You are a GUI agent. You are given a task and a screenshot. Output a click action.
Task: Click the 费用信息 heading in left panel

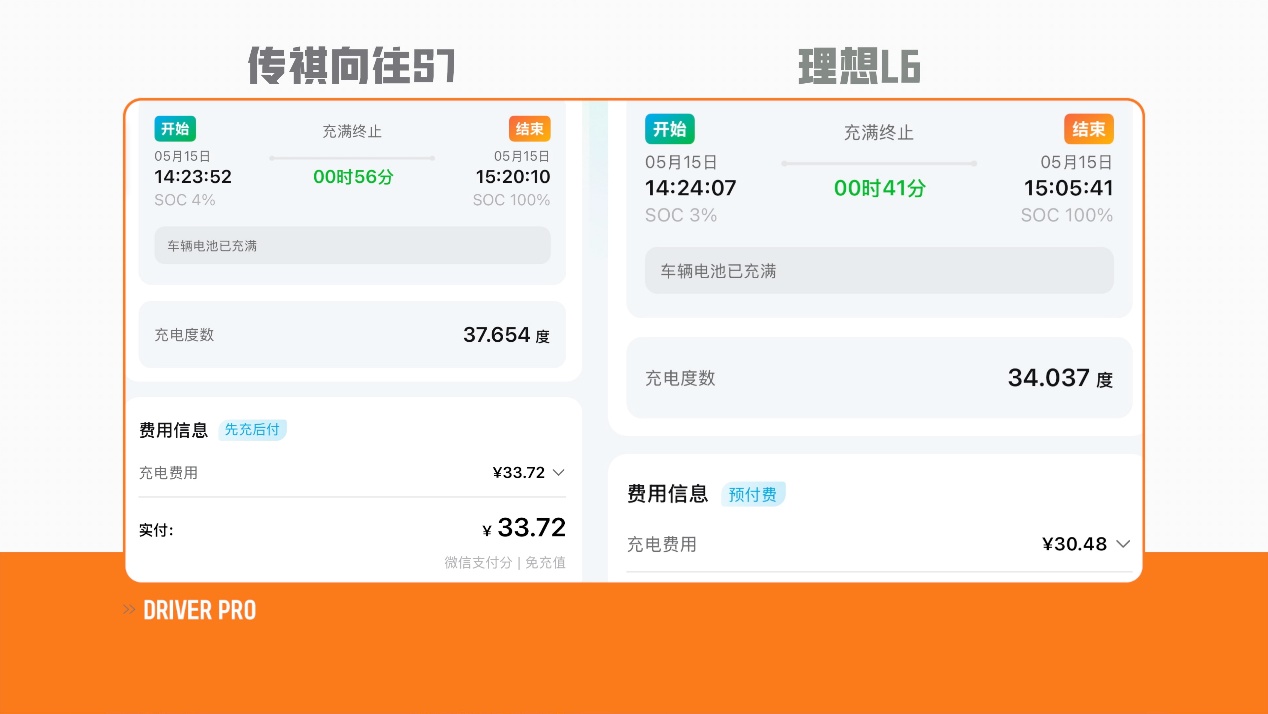(x=174, y=430)
